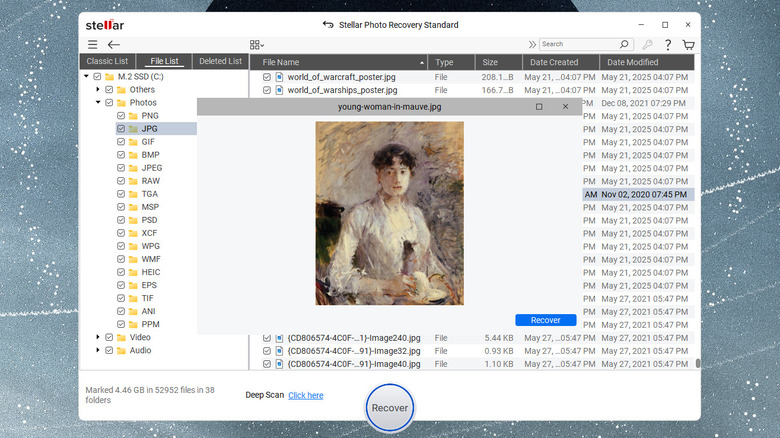Select the WMF folder icon
780x438 pixels.
[133, 259]
